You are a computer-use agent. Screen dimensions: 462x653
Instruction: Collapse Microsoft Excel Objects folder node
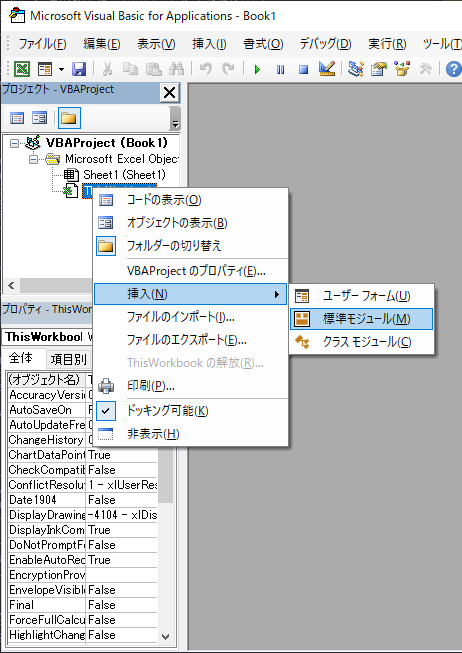coord(33,159)
